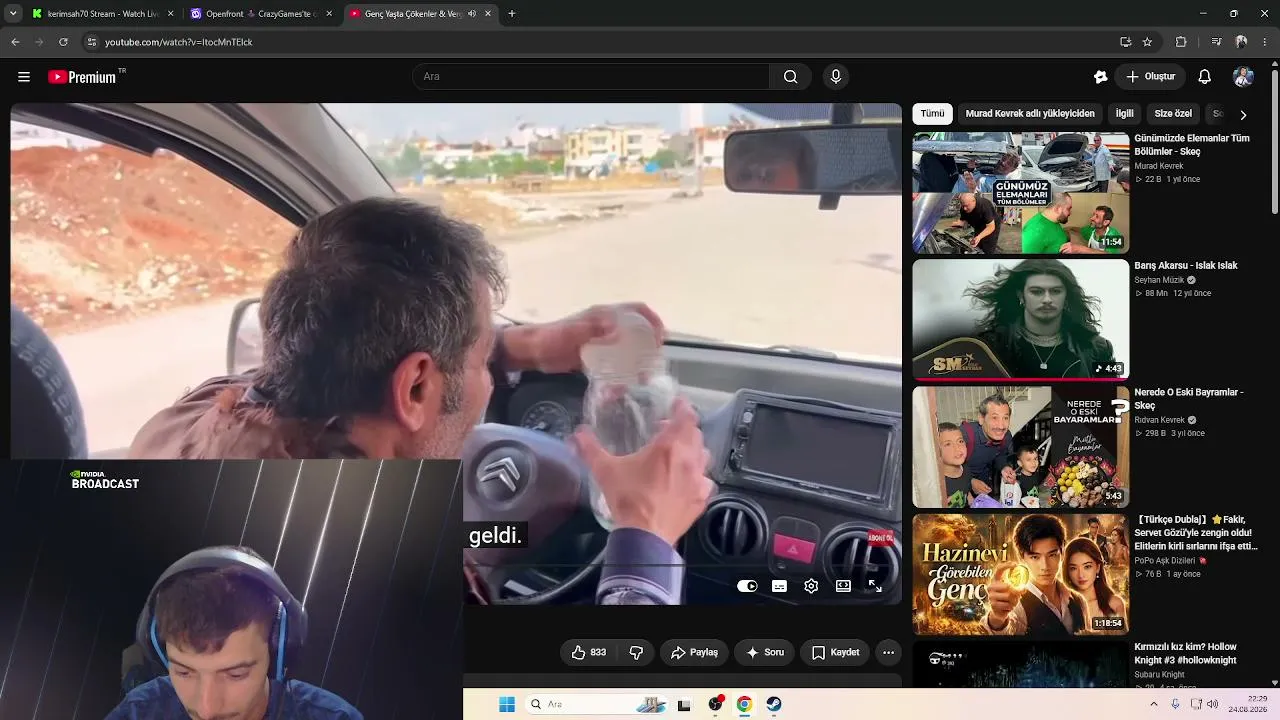Show next filter chips with arrow
This screenshot has height=720, width=1280.
coord(1243,115)
